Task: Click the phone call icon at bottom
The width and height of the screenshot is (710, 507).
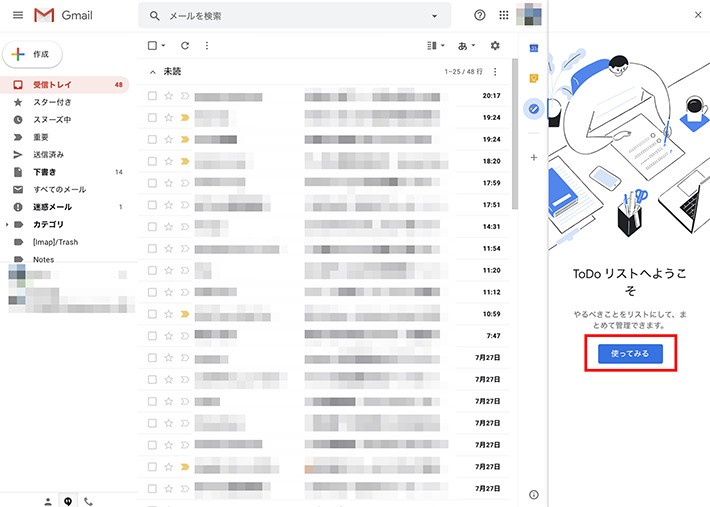Action: pyautogui.click(x=88, y=501)
